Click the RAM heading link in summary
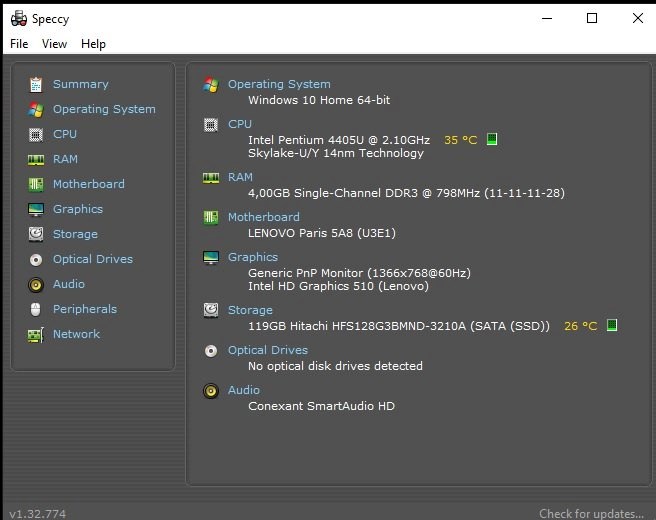The width and height of the screenshot is (656, 520). 241,177
